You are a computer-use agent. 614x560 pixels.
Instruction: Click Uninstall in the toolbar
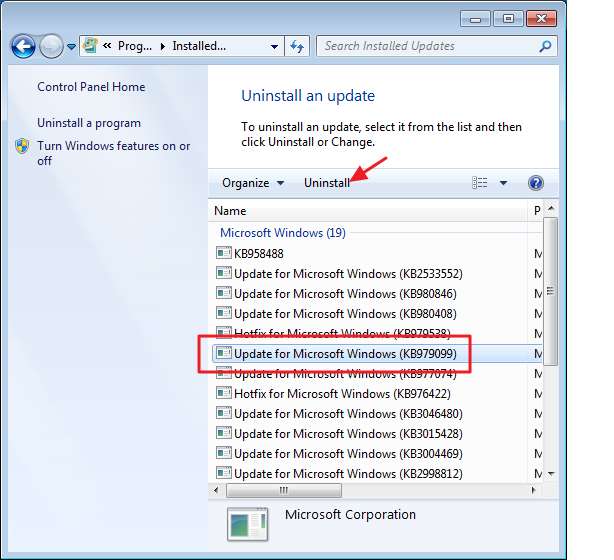click(327, 183)
